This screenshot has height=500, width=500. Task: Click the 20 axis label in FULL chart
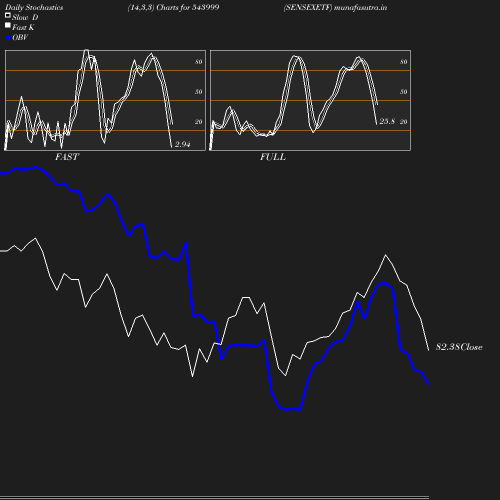click(403, 122)
